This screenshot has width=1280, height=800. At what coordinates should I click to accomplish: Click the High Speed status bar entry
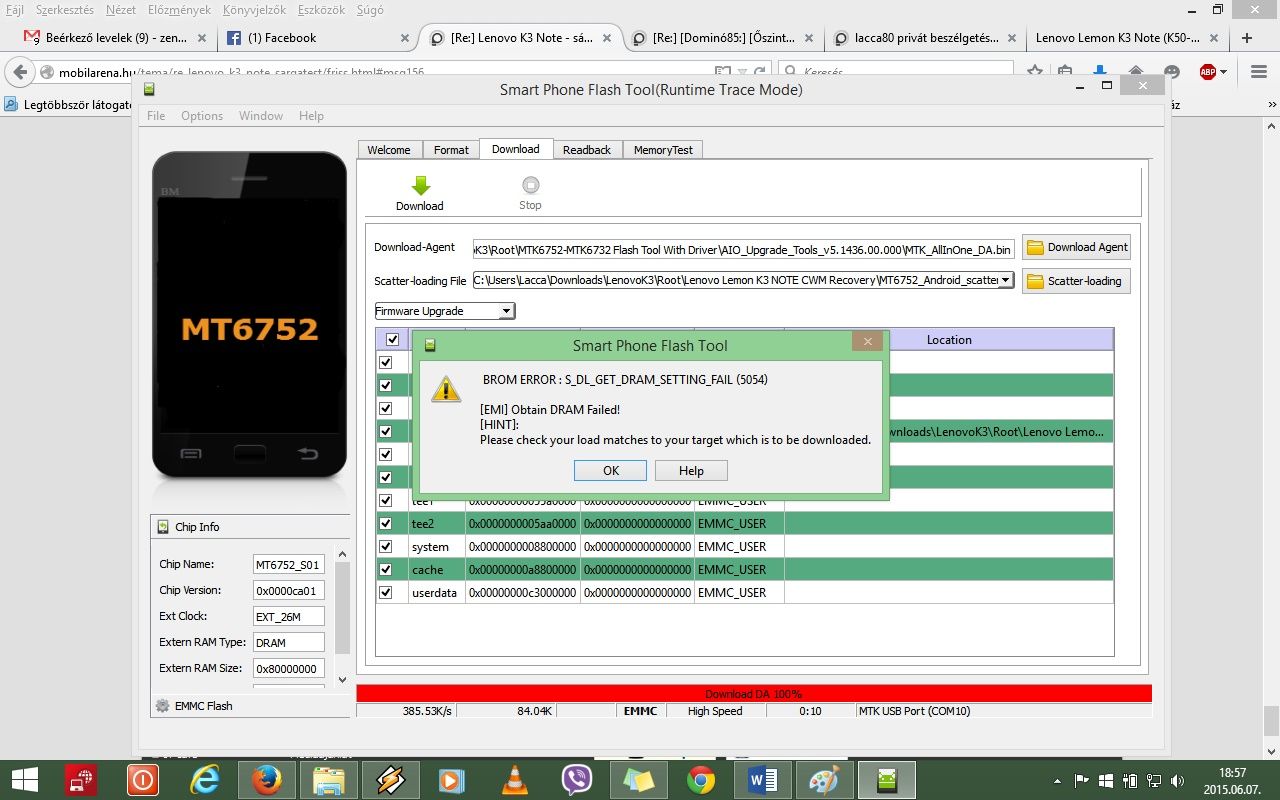(x=715, y=711)
